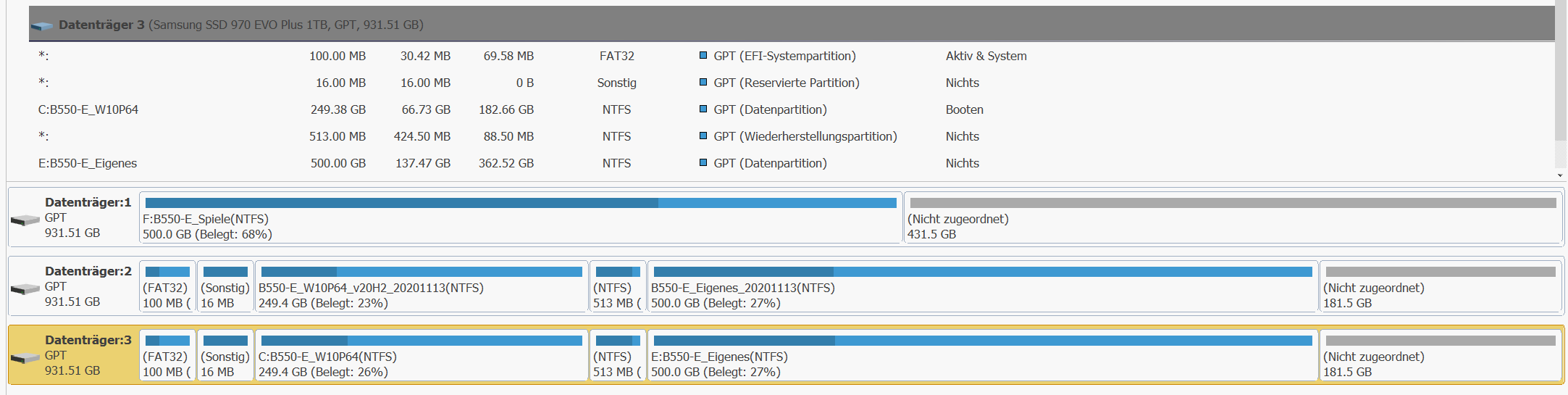
Task: Select the FAT32 100 MB block on Datenträger 3
Action: click(x=167, y=355)
